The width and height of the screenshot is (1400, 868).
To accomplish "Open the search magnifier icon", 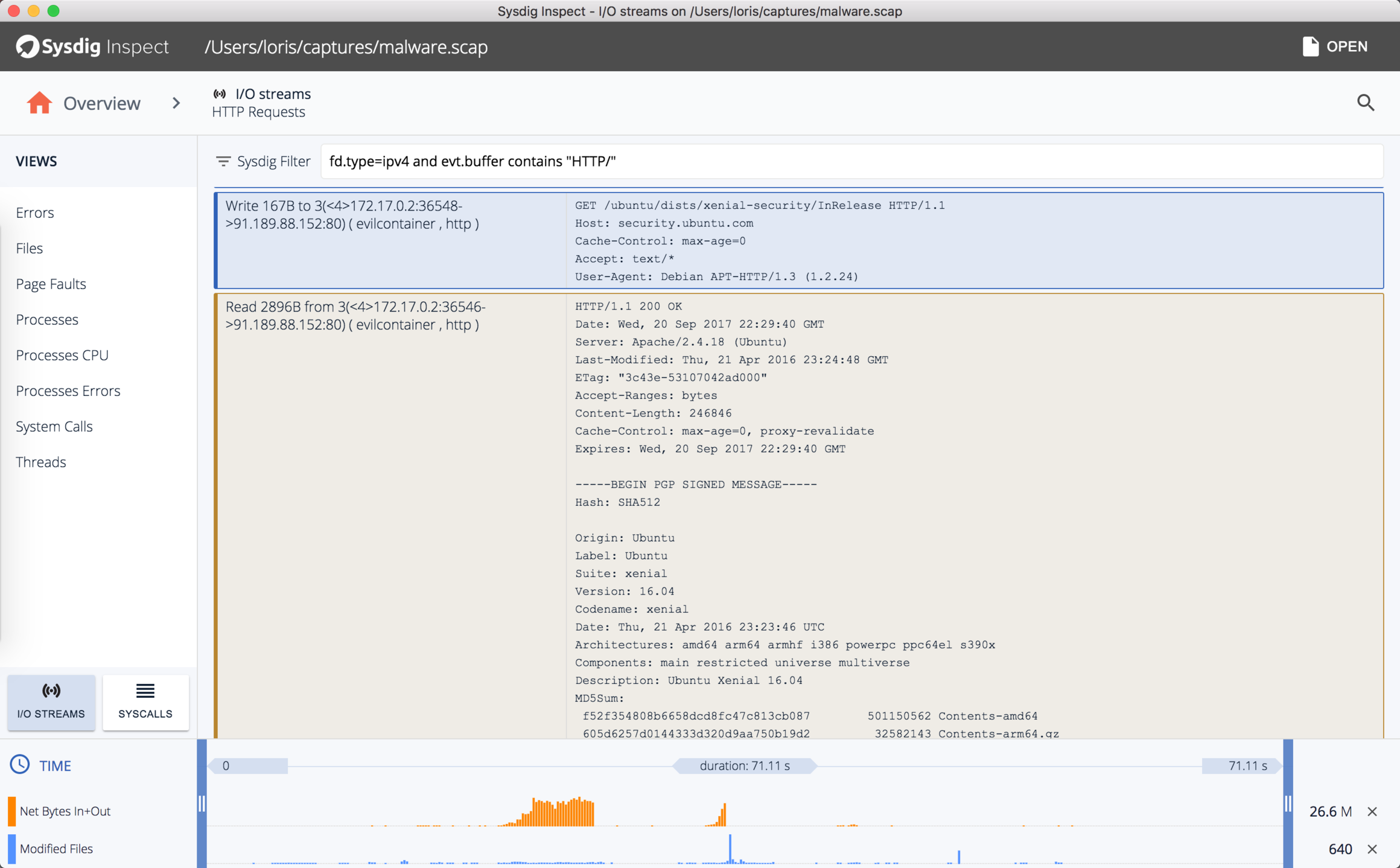I will coord(1366,103).
